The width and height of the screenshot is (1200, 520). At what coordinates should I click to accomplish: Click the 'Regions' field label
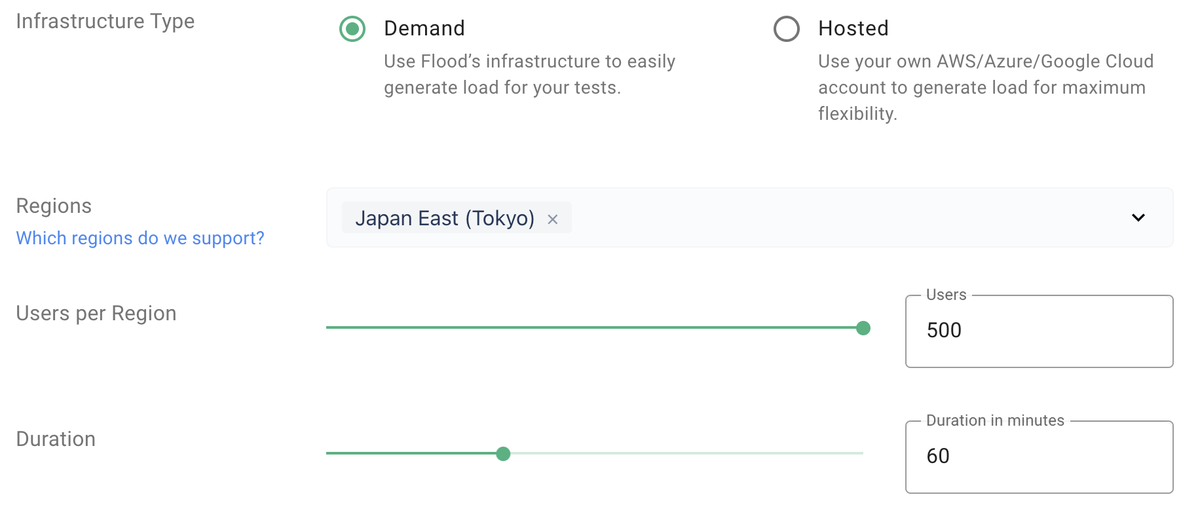pos(54,206)
